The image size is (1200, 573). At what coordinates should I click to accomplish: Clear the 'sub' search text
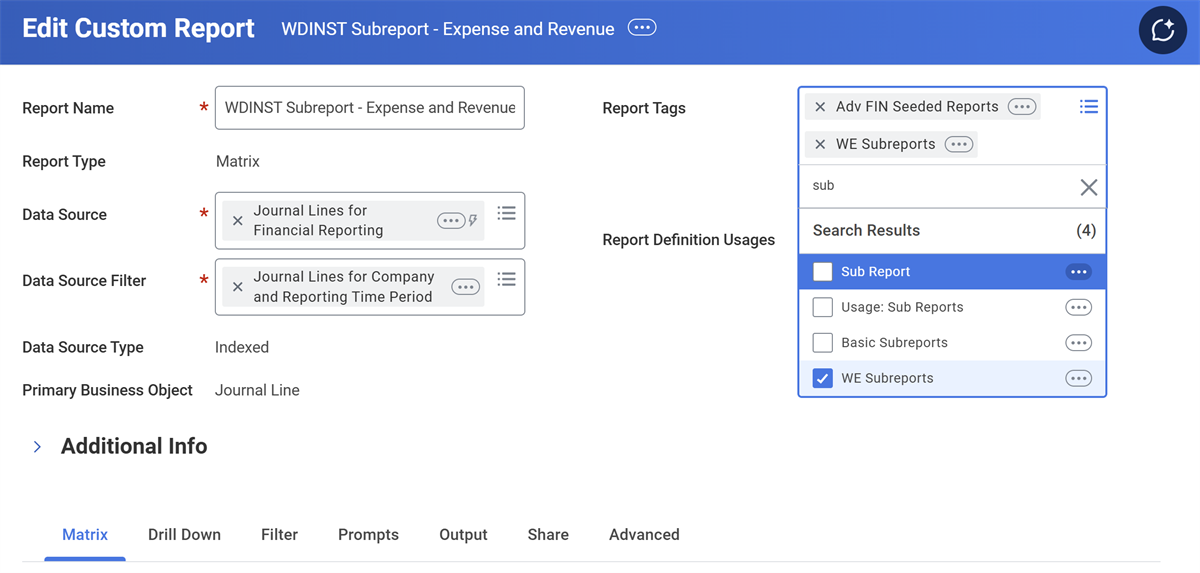point(1089,187)
